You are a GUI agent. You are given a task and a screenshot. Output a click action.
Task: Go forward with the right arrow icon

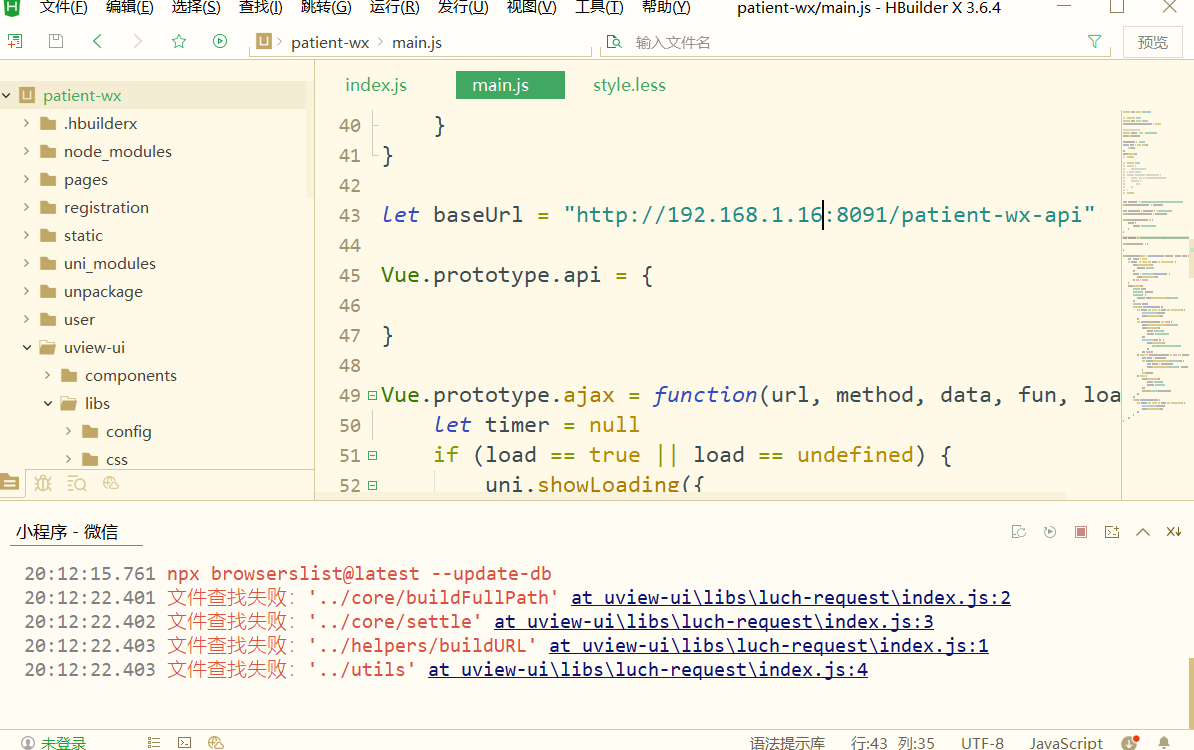pos(138,41)
